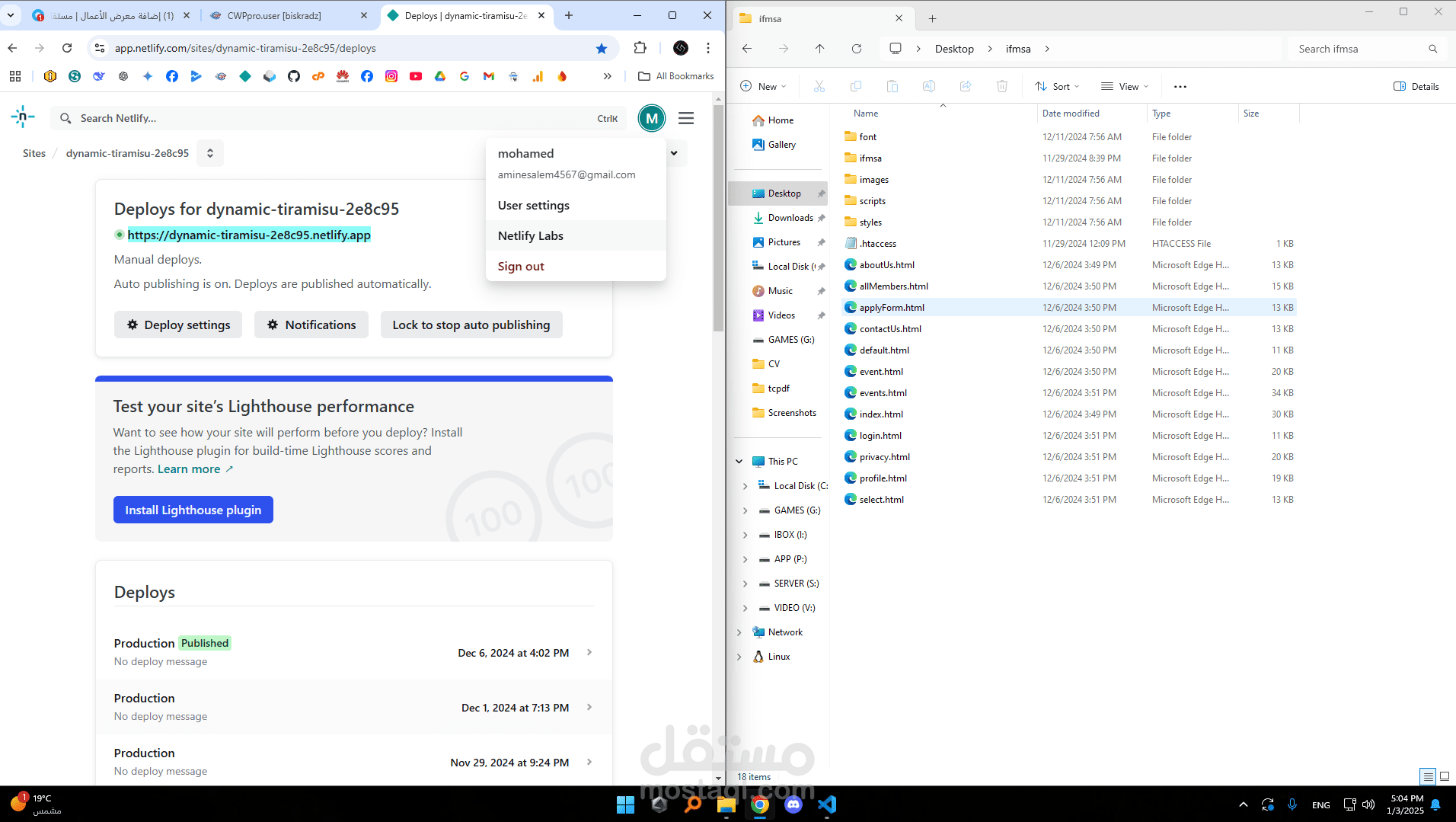Select the index.html file

1069,414
